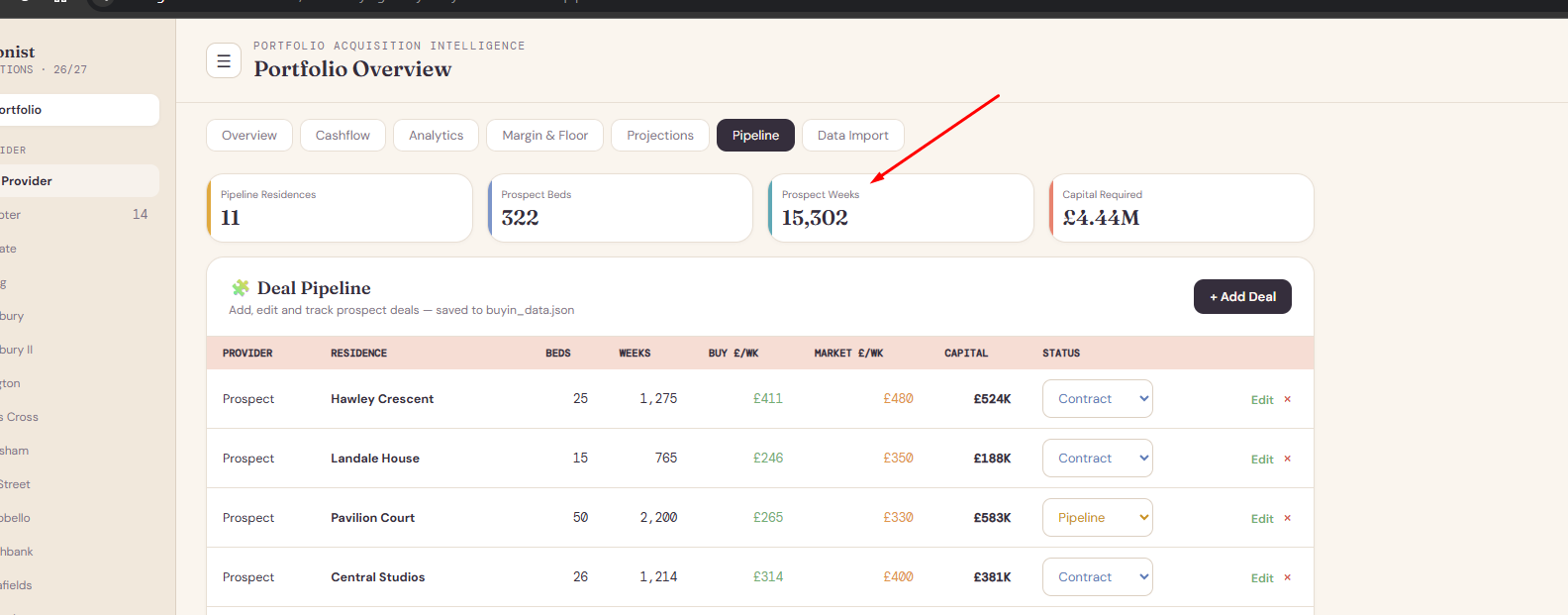This screenshot has height=615, width=1568.
Task: Click the £583K capital value
Action: pyautogui.click(x=992, y=518)
